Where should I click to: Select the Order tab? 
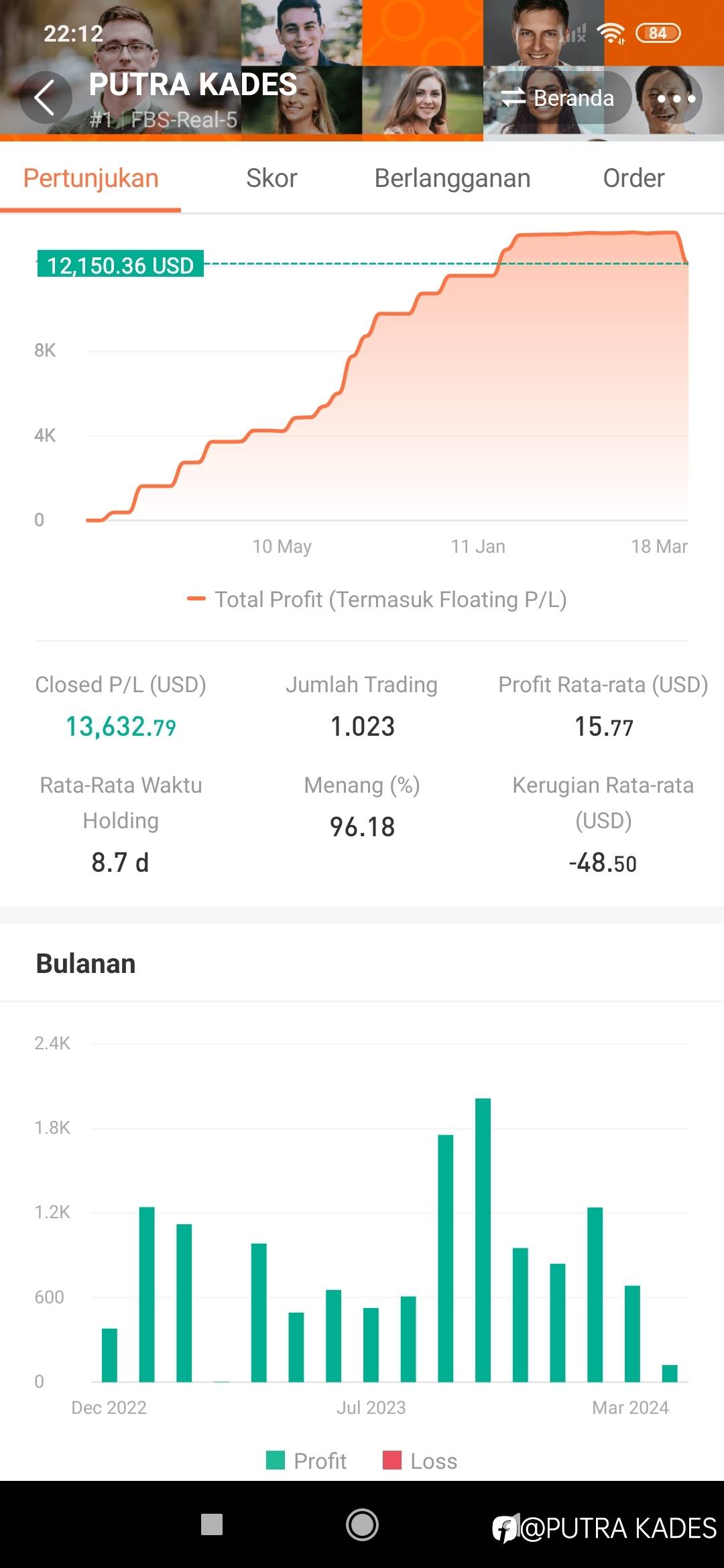[x=633, y=178]
